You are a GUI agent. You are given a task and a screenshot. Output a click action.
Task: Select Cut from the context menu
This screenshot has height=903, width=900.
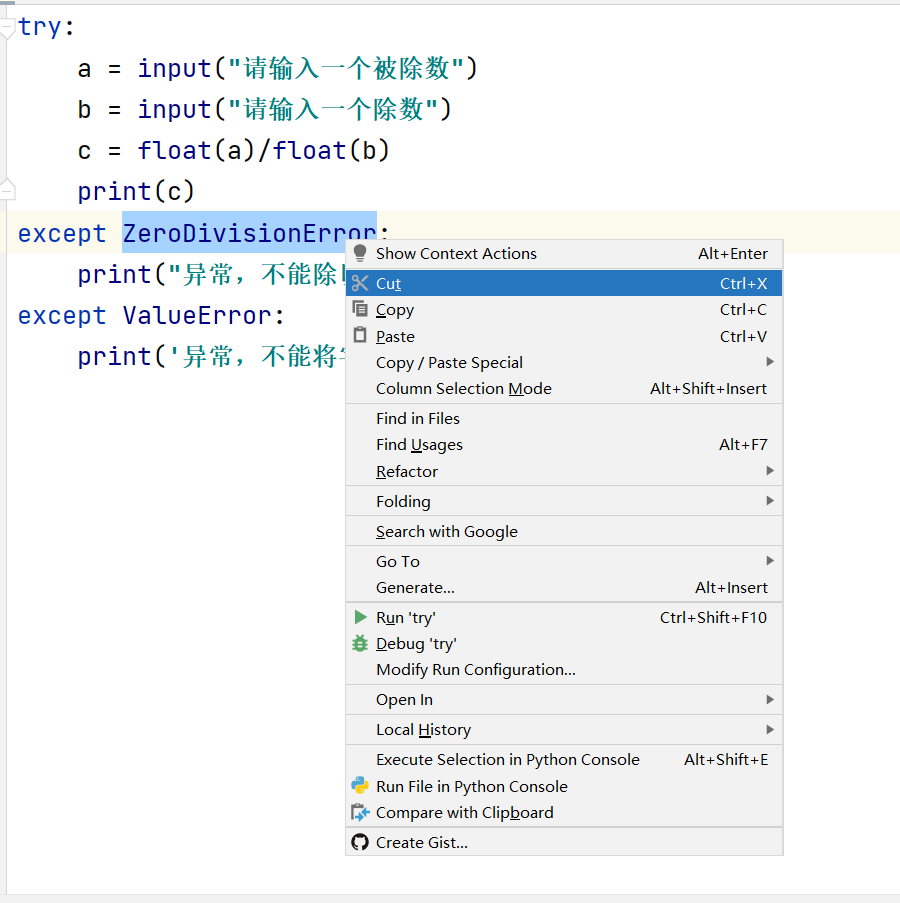pyautogui.click(x=564, y=283)
